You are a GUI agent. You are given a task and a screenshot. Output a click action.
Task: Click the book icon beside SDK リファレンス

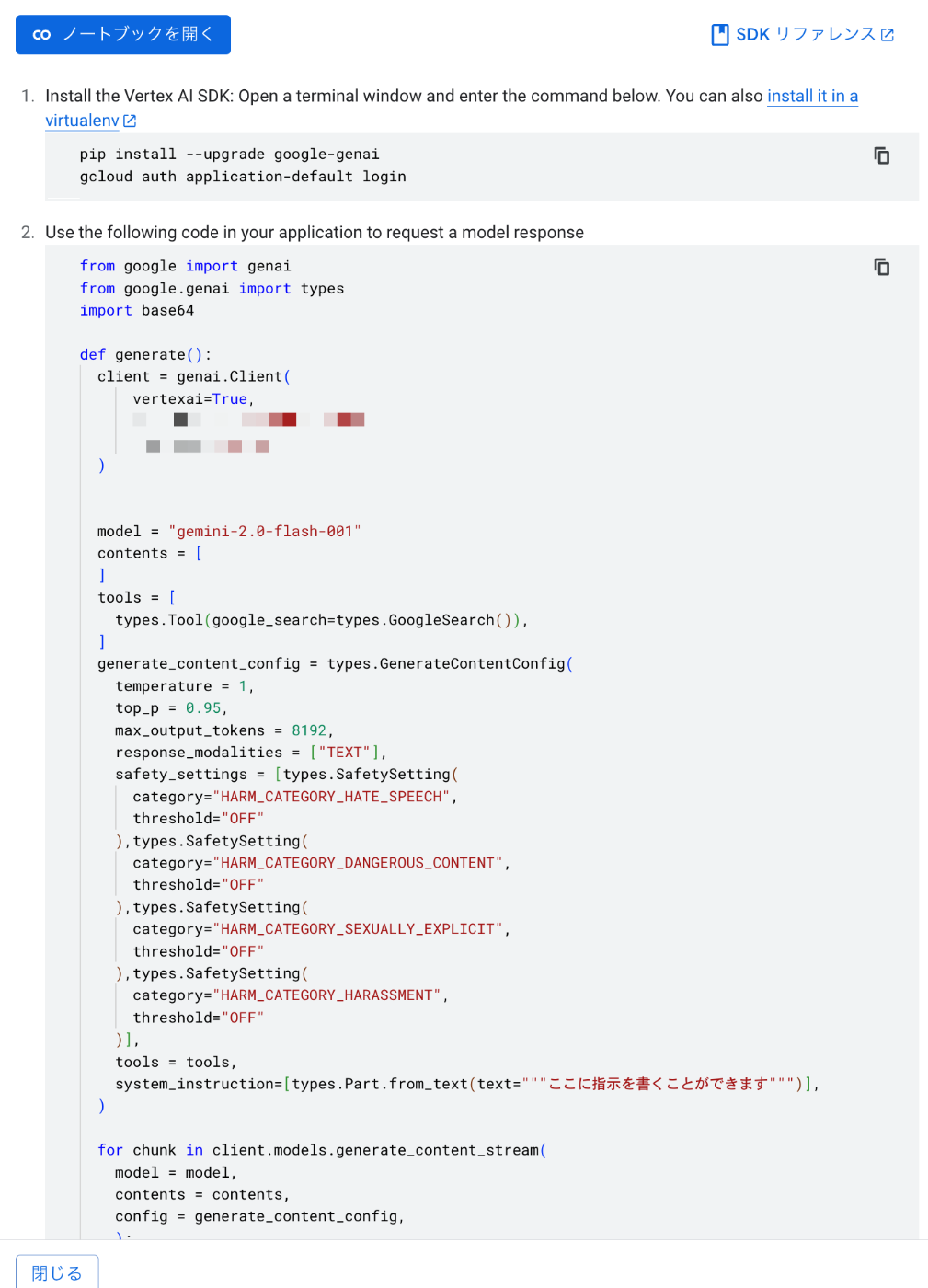click(x=720, y=35)
